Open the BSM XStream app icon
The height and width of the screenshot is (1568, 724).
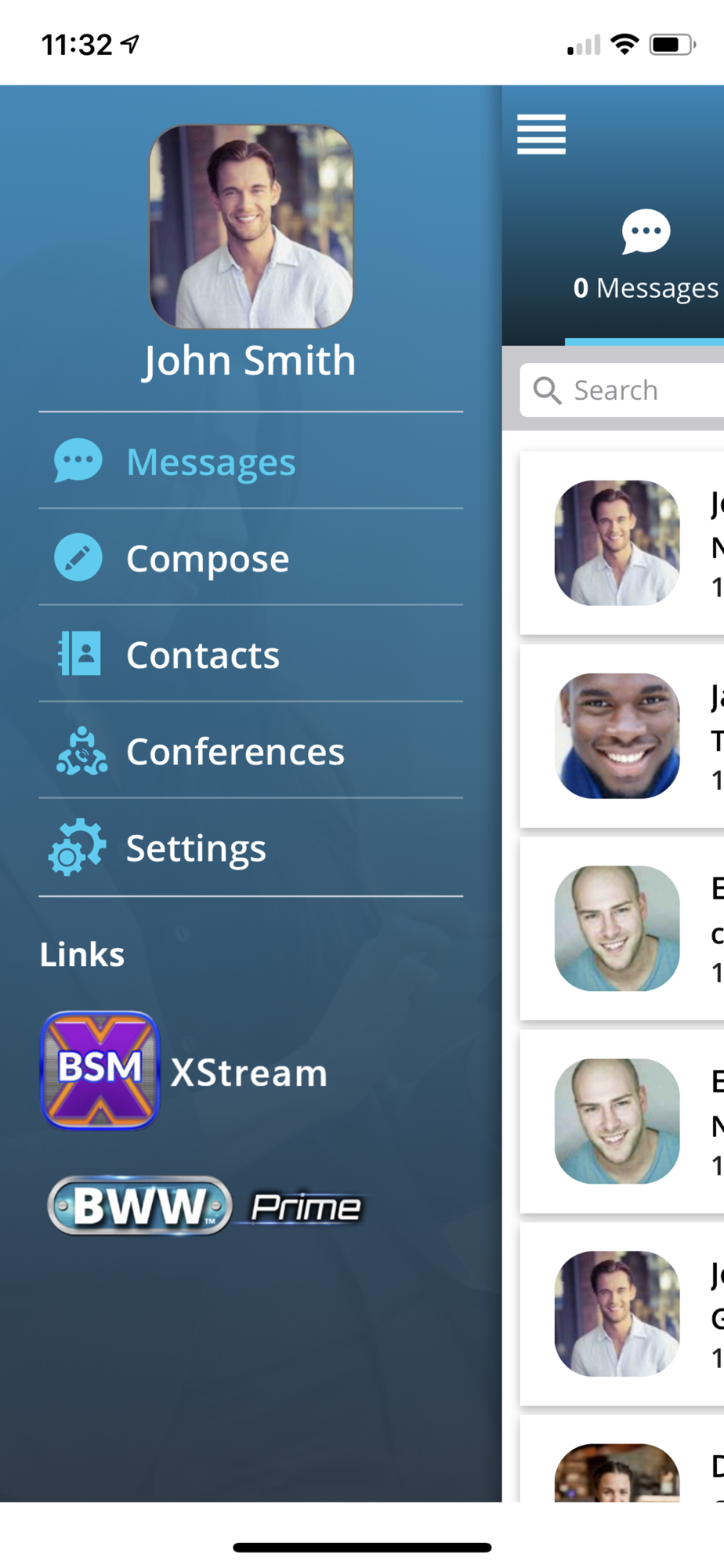point(100,1070)
